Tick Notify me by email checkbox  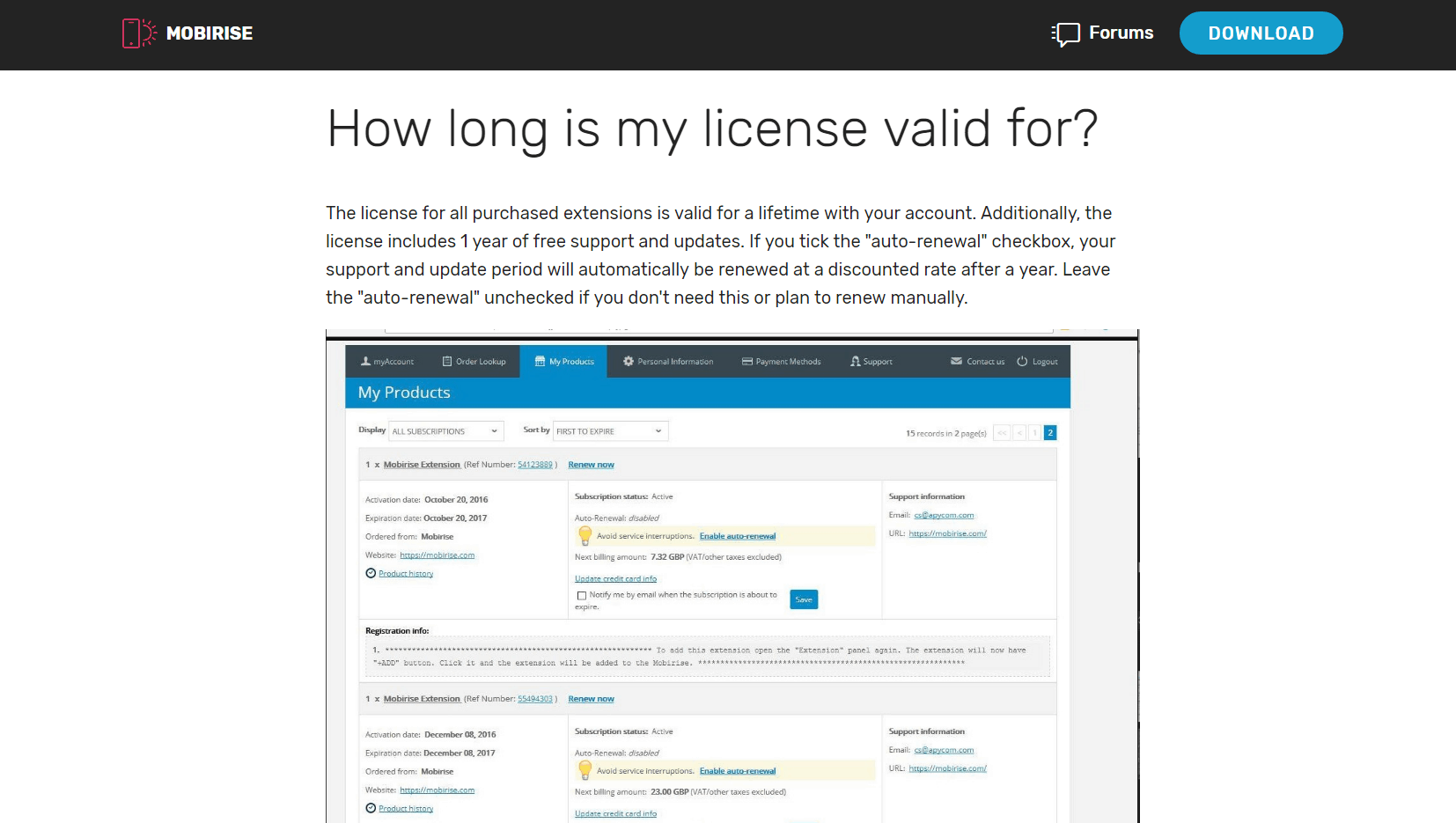coord(581,596)
